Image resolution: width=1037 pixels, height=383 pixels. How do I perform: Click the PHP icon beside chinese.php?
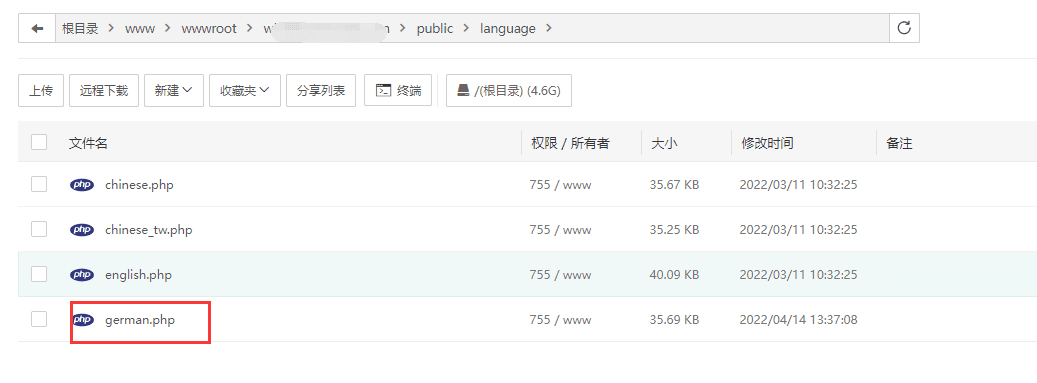point(82,185)
